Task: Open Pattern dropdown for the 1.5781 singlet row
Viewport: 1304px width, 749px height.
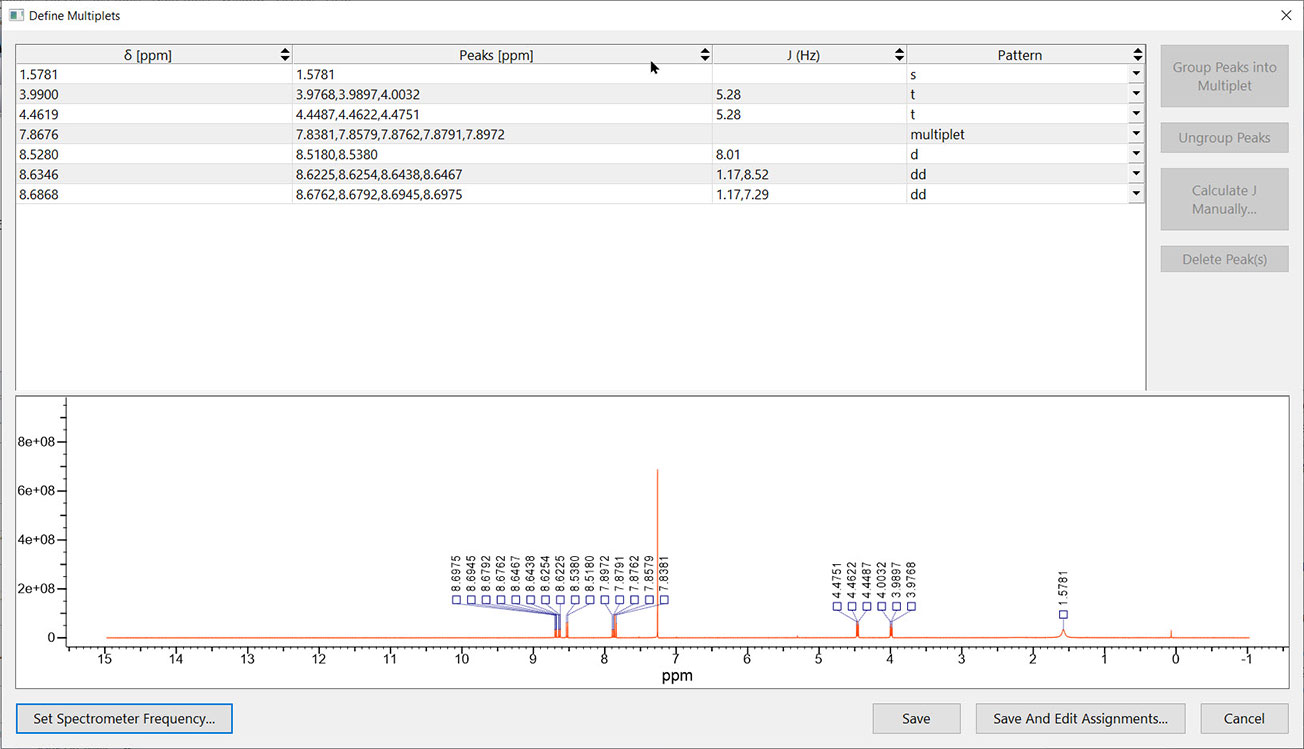Action: tap(1136, 75)
